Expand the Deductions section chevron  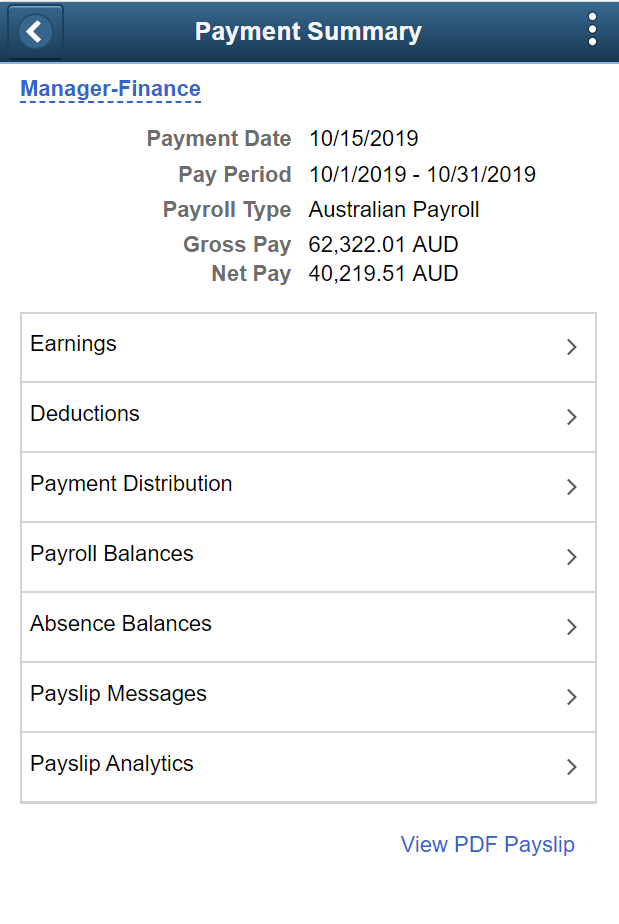tap(571, 417)
